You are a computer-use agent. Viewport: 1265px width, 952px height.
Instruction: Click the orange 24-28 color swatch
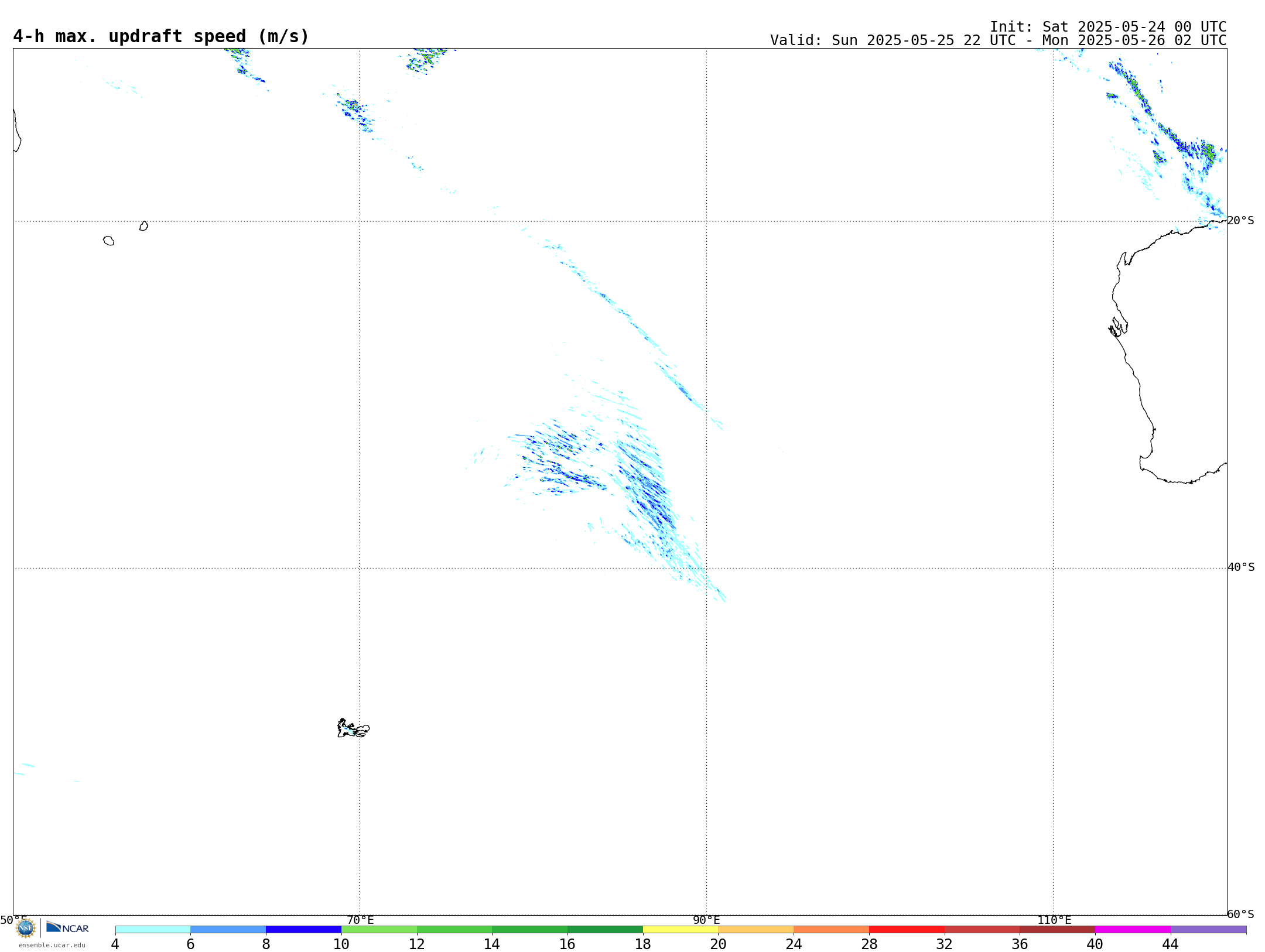(831, 930)
